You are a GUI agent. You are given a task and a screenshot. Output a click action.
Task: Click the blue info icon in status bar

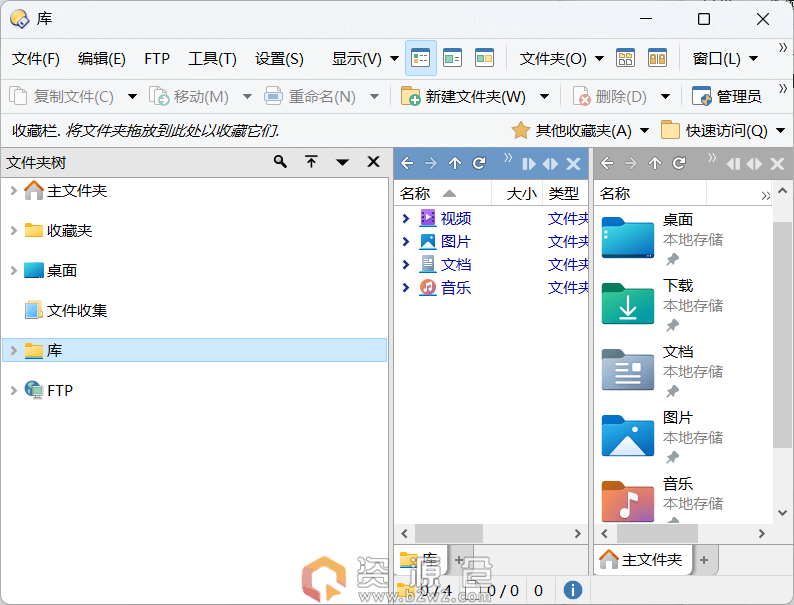(x=573, y=591)
